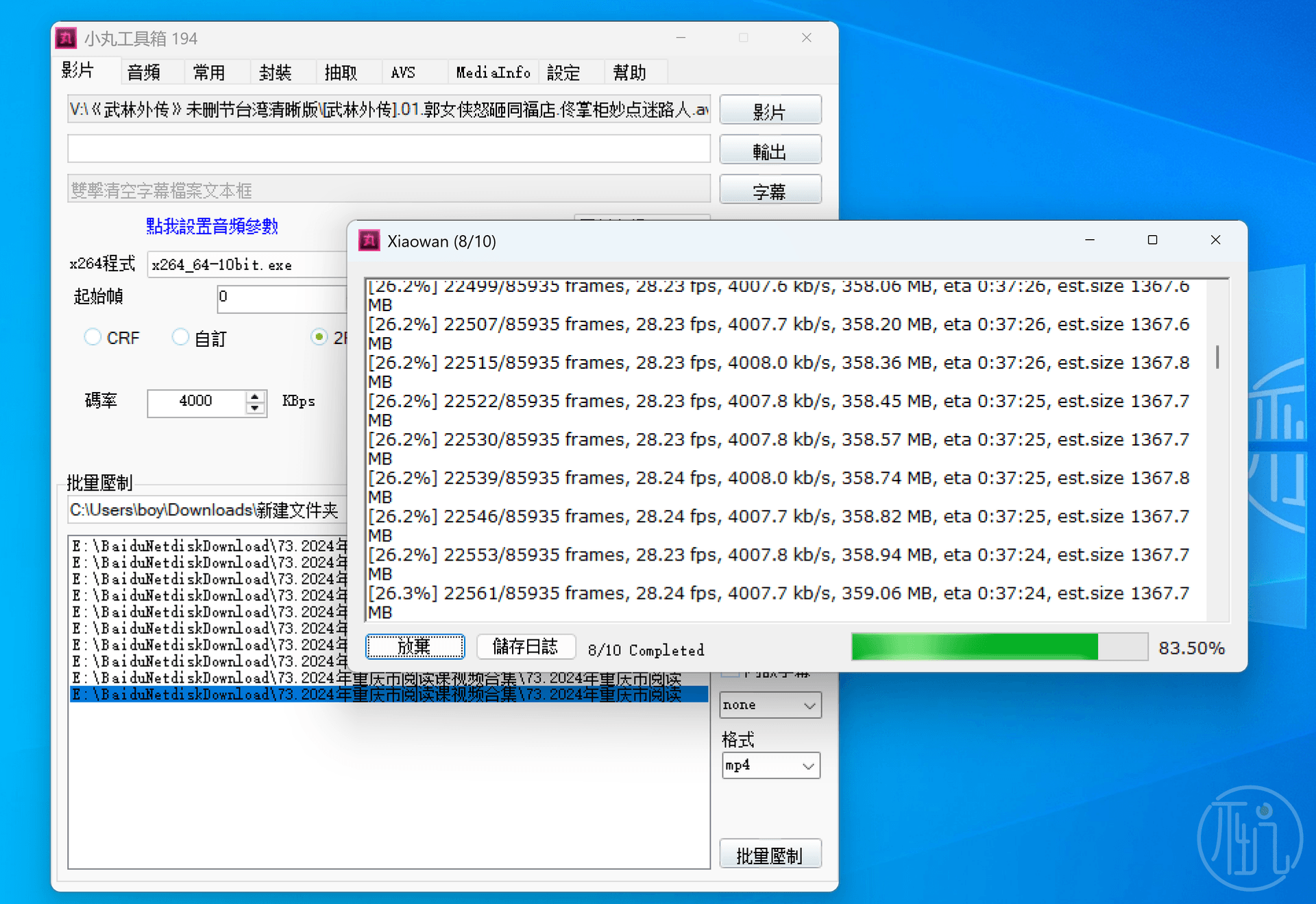Close the Xiaowan progress window
Viewport: 1316px width, 904px height.
1215,240
